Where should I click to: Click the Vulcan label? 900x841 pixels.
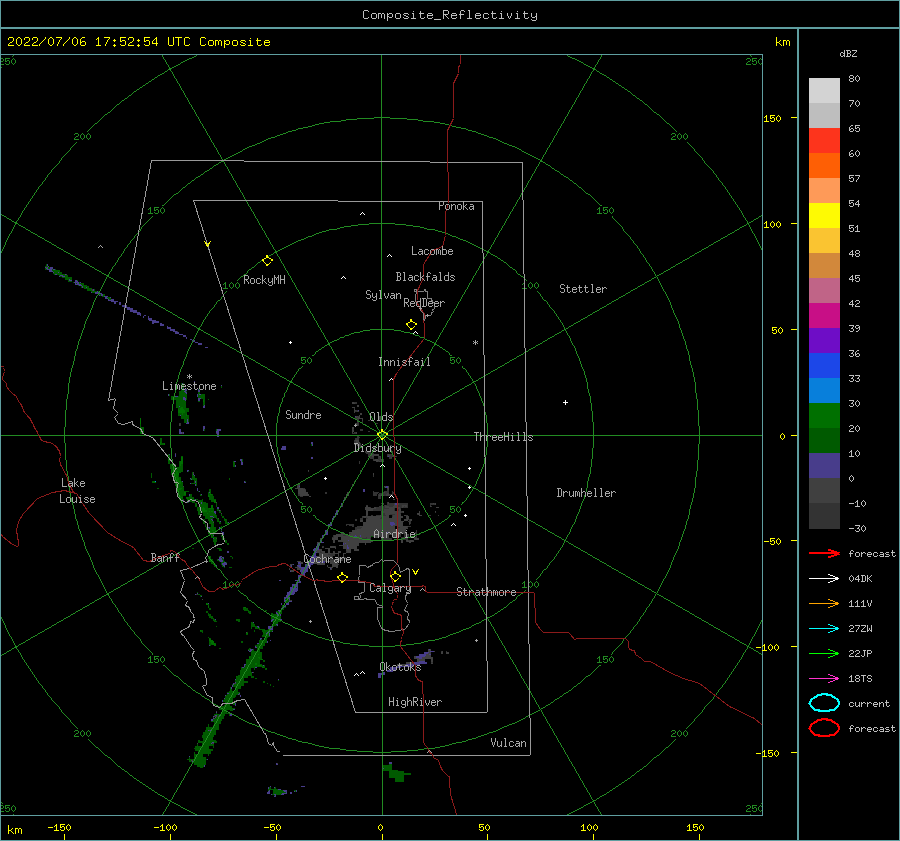click(509, 743)
